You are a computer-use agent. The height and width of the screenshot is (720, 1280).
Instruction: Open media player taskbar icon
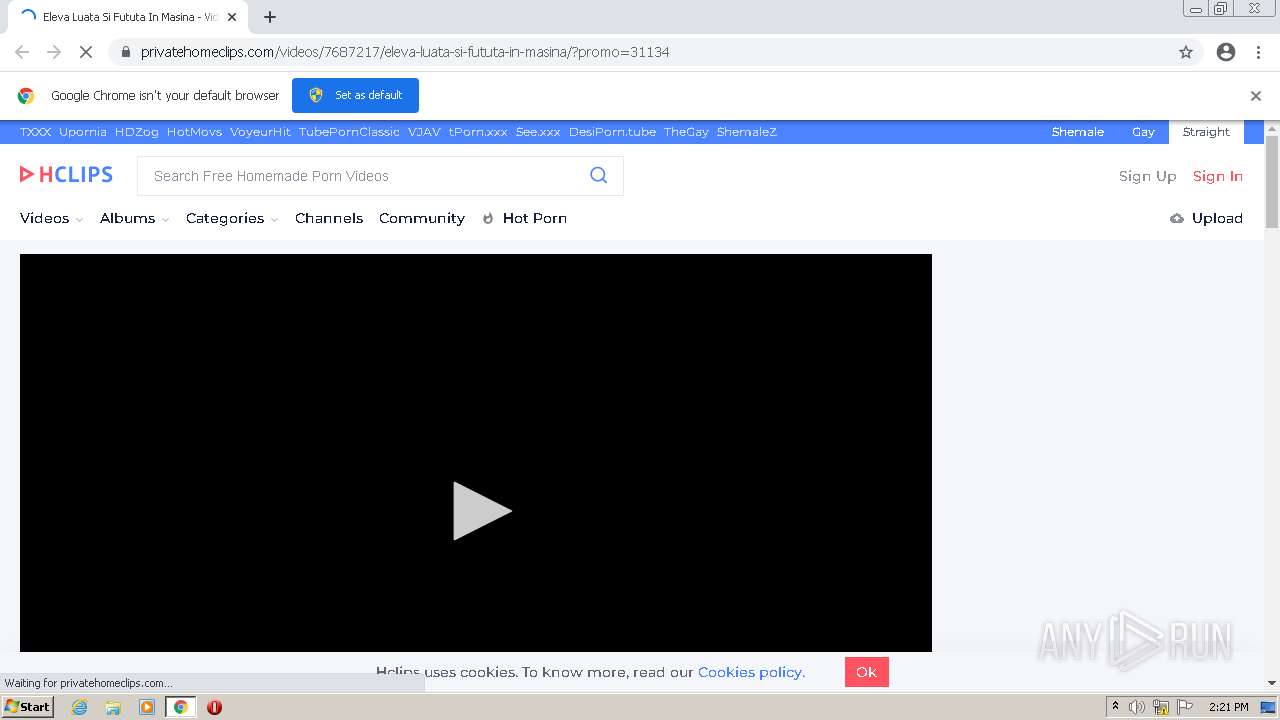(x=147, y=707)
